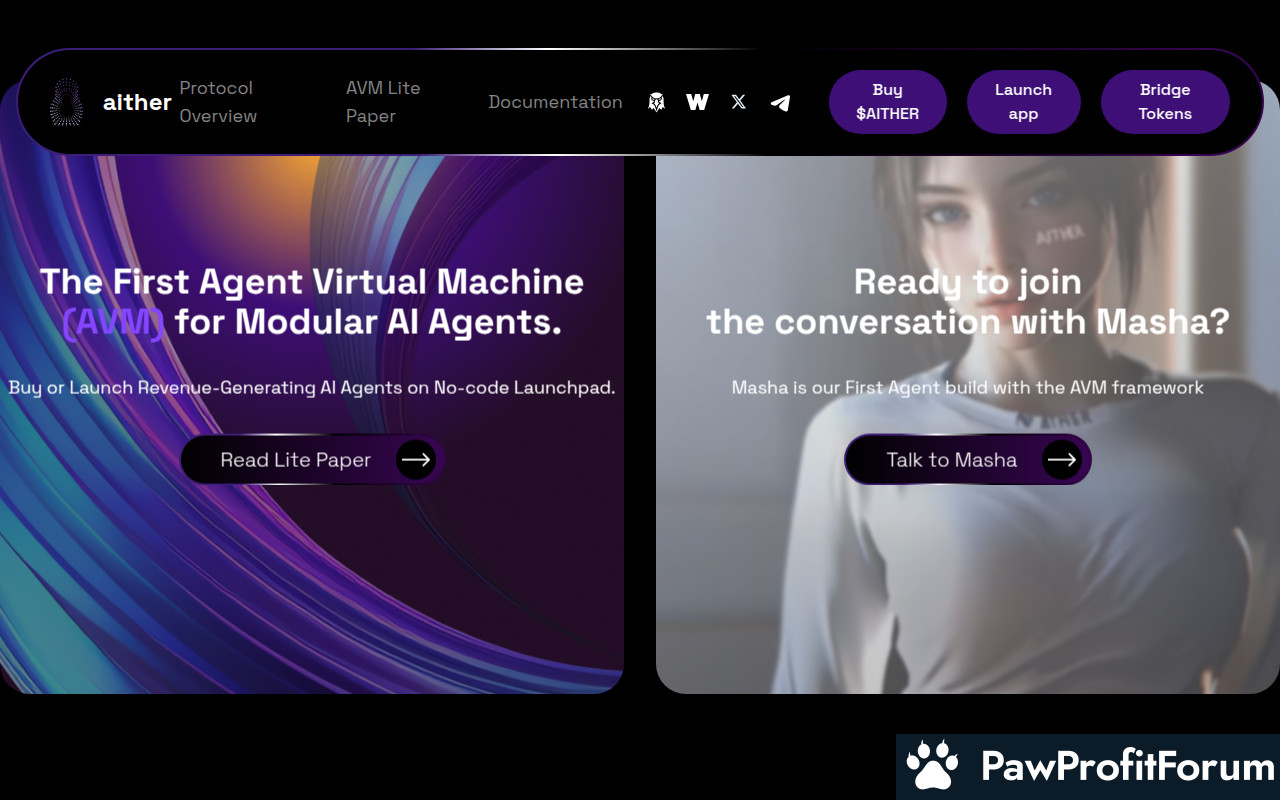Go to AVM Lite Paper nav item

tap(383, 102)
